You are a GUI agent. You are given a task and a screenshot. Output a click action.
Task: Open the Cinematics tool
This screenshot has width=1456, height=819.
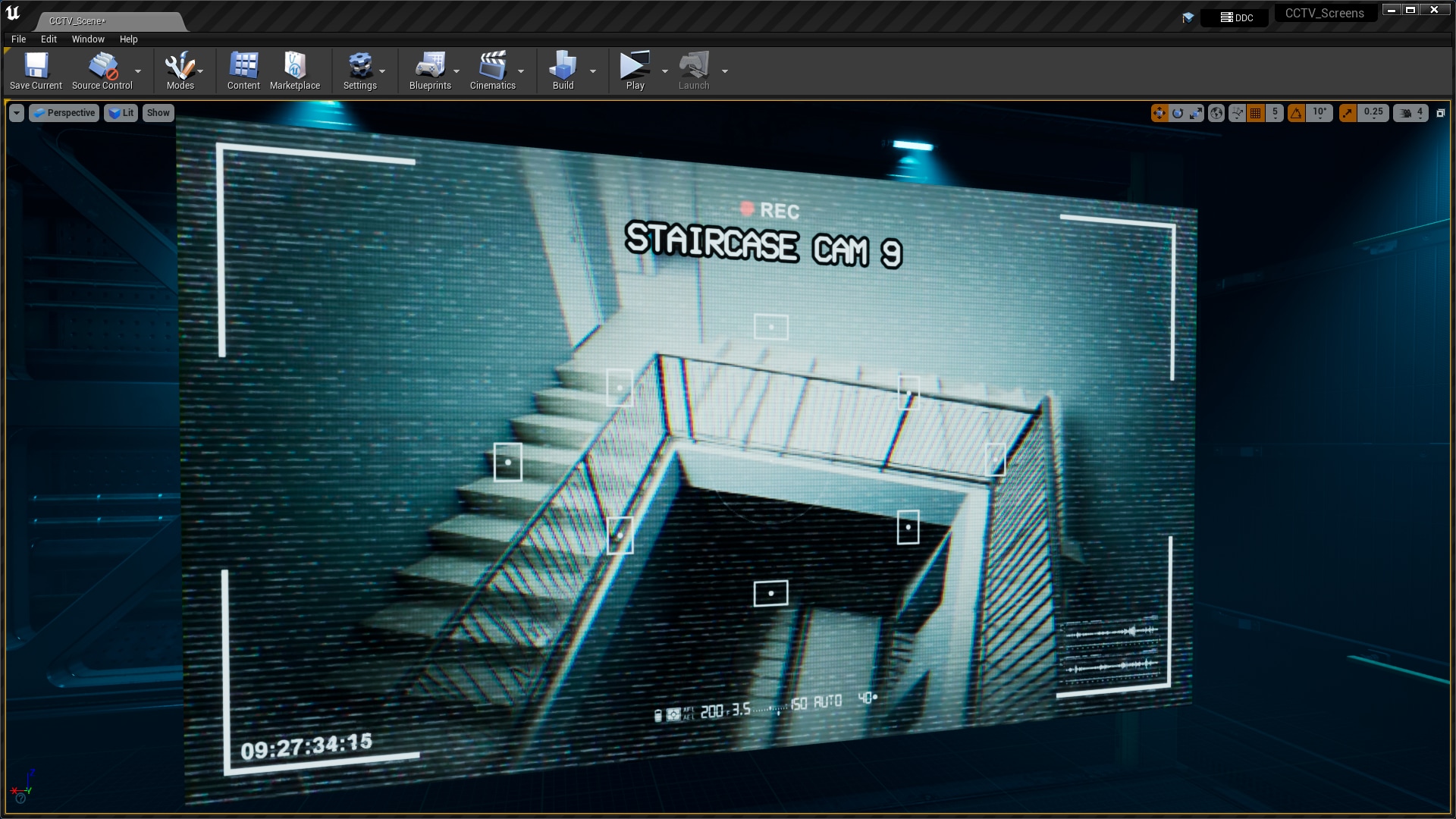click(x=493, y=70)
